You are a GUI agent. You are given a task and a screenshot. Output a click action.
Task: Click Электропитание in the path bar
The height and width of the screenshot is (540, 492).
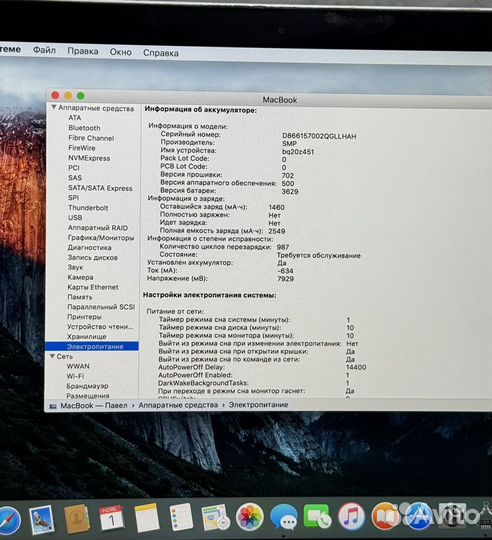259,405
